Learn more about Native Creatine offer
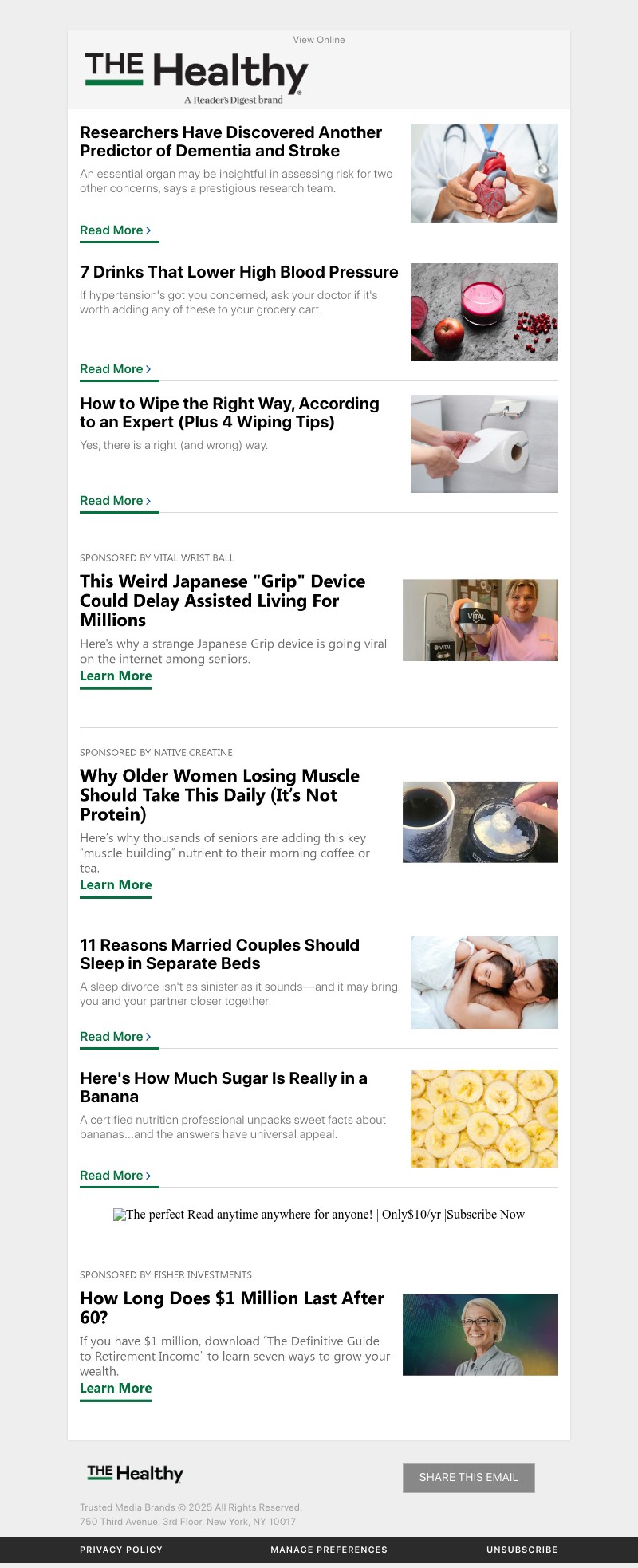Screen dimensions: 638x1568 click(x=116, y=885)
